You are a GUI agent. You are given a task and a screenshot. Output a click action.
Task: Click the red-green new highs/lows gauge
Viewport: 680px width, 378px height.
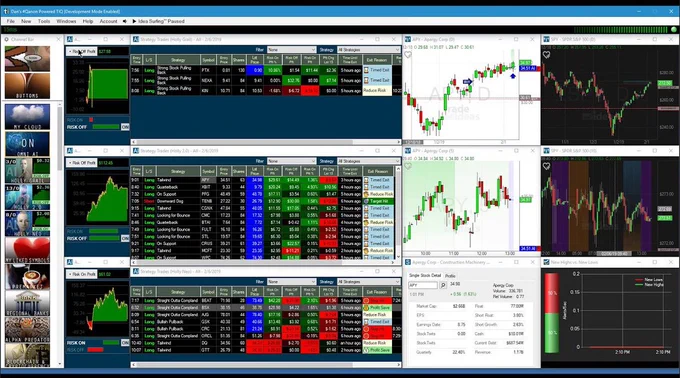[x=552, y=313]
